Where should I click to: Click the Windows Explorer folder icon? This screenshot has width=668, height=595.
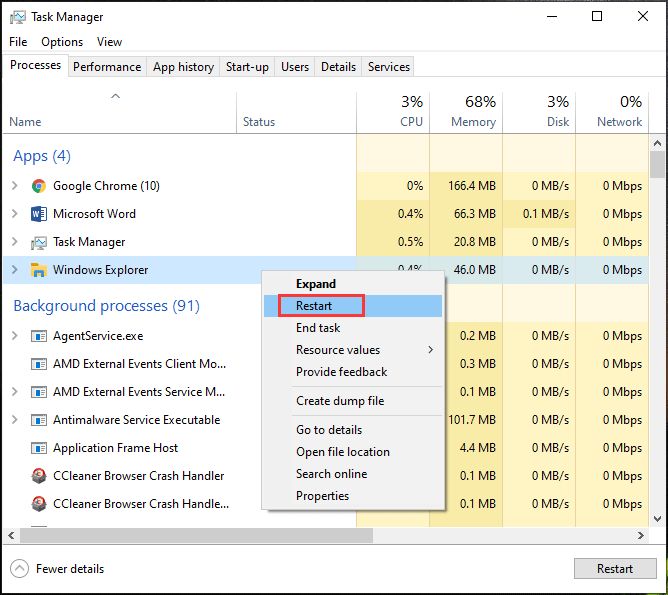pos(39,270)
